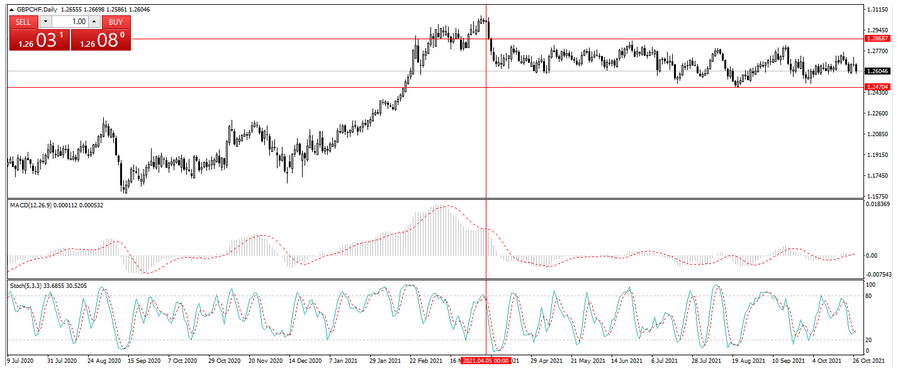Click the 1.31150 price scale value
The width and height of the screenshot is (906, 392).
point(878,10)
